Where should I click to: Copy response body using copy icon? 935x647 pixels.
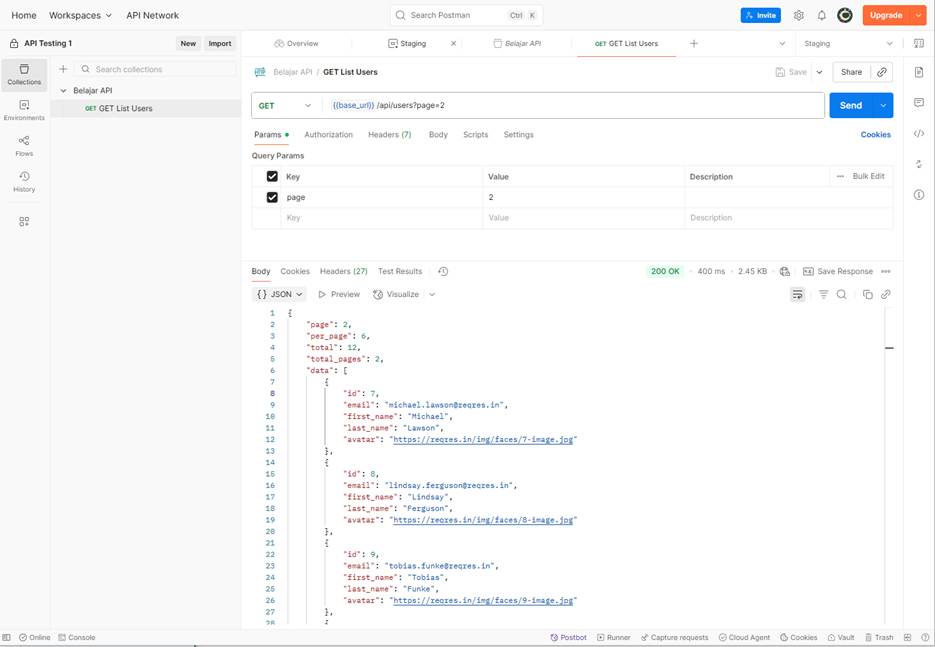(x=867, y=295)
